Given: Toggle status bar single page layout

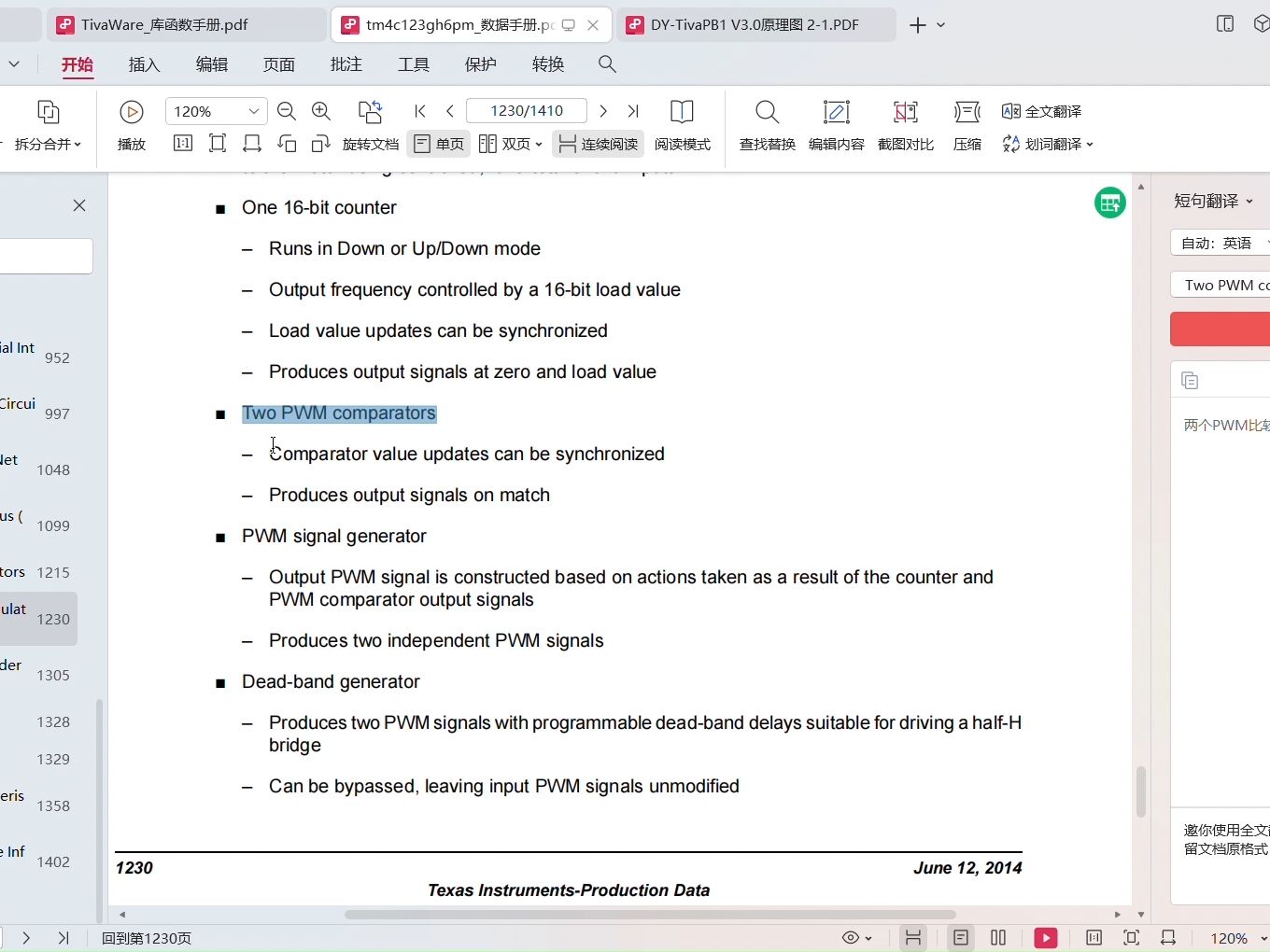Looking at the screenshot, I should (x=961, y=938).
